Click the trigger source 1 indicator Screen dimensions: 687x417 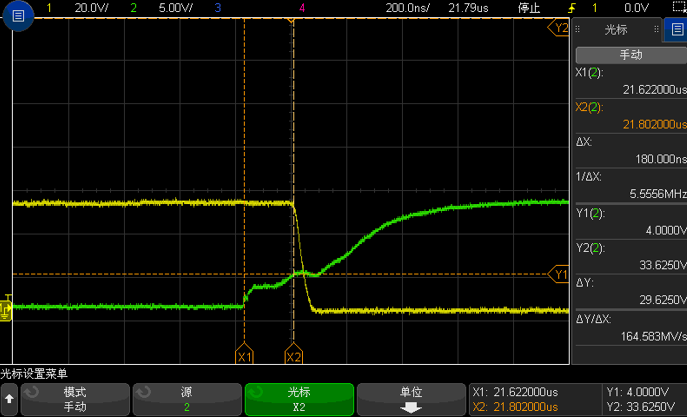pos(595,7)
